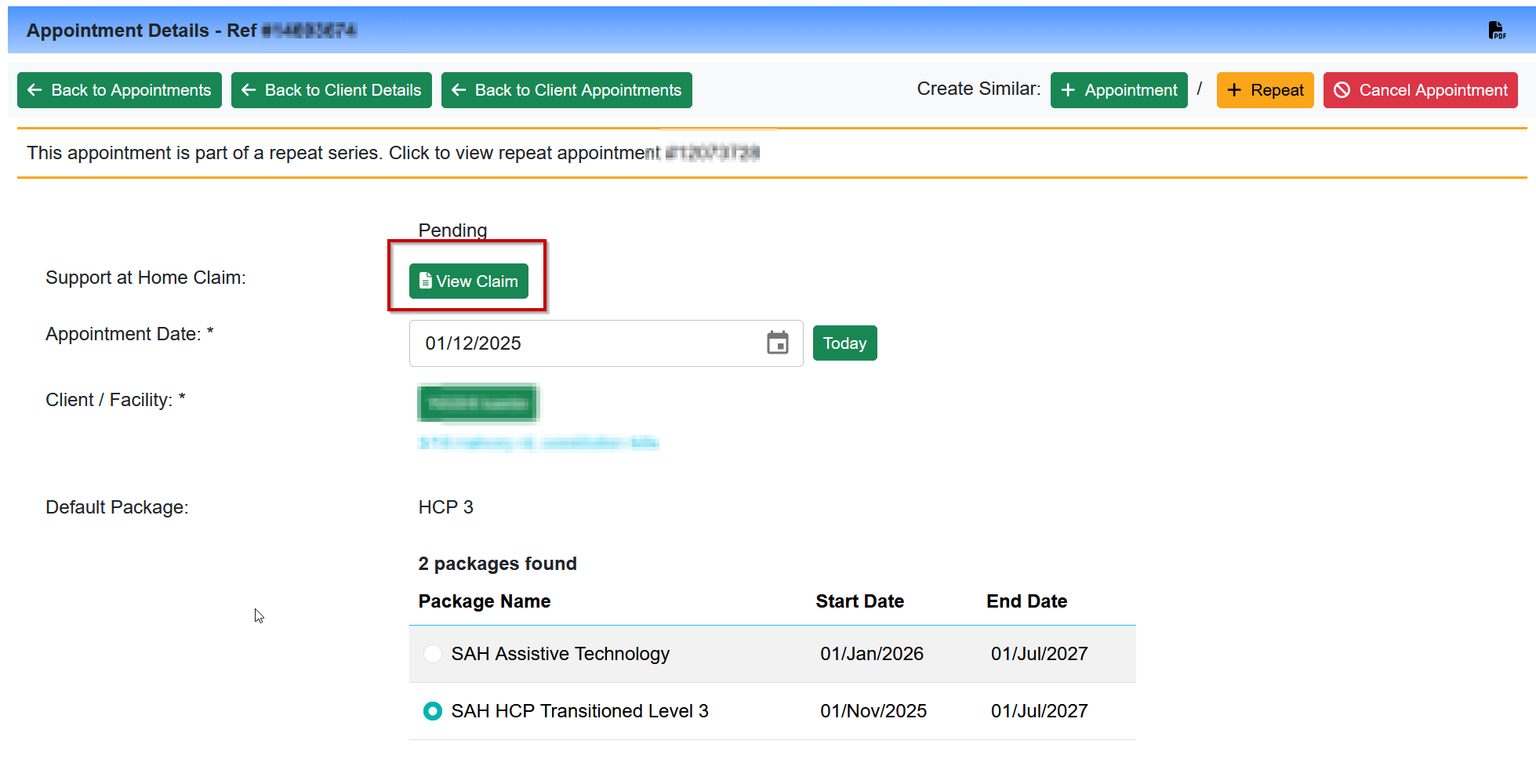Click the Start Date column header
1536x784 pixels.
[x=860, y=601]
